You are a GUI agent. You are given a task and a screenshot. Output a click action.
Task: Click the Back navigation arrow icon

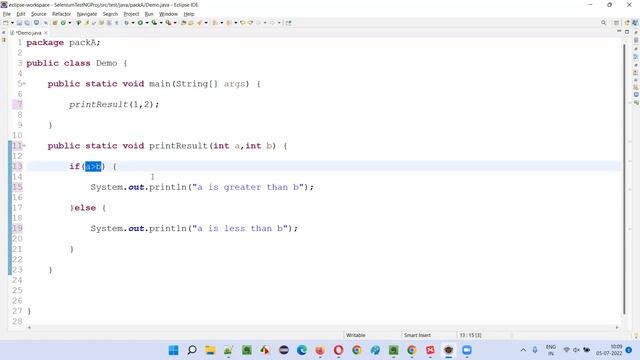tap(259, 23)
